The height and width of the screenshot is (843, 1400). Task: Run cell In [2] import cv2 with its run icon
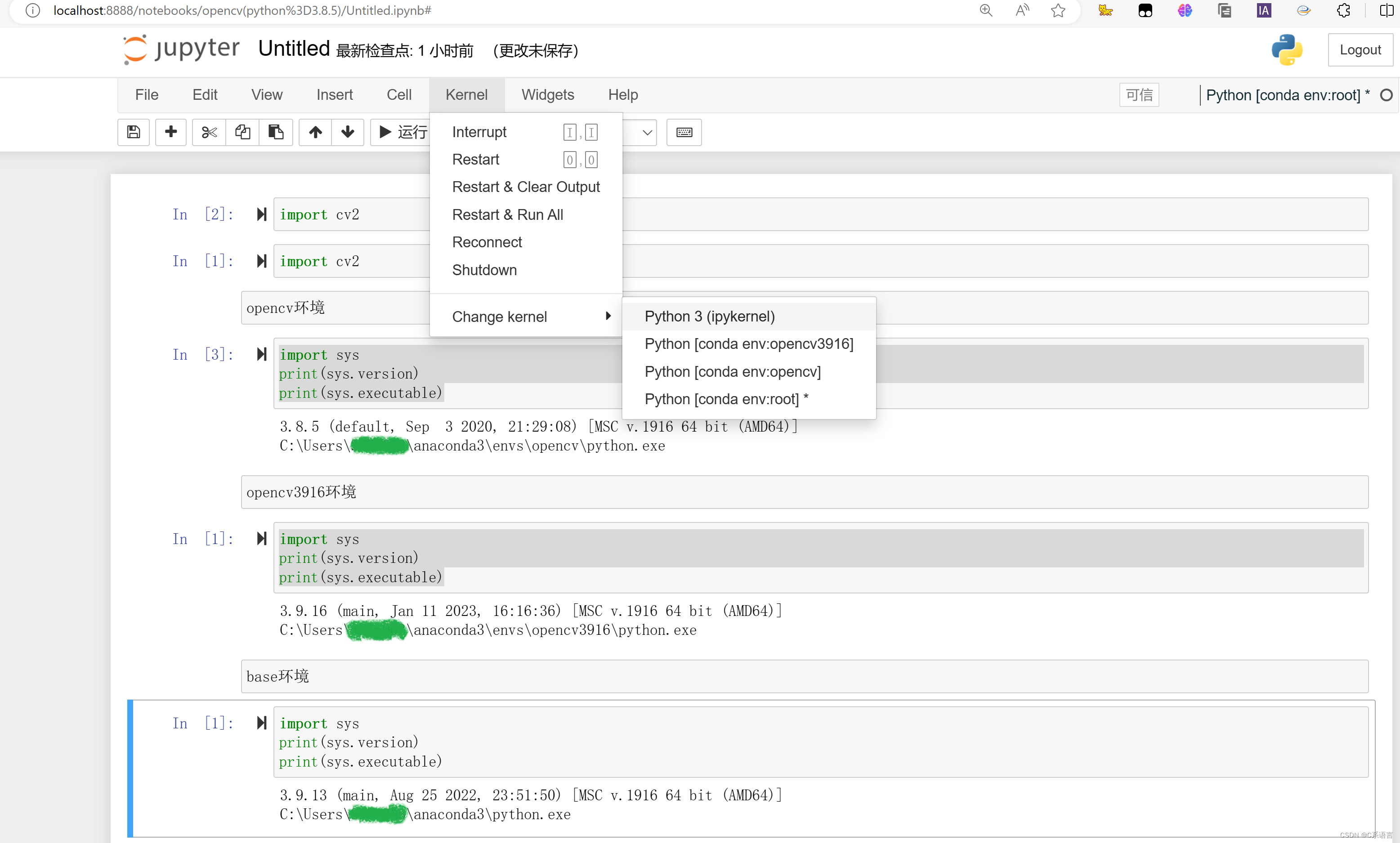[261, 215]
